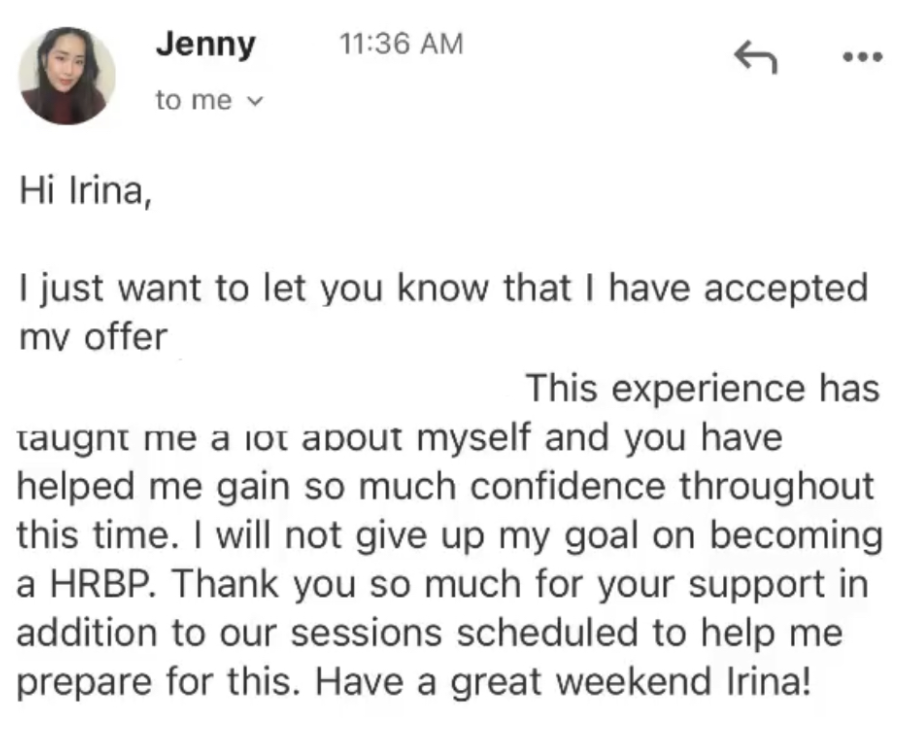
Task: Open the three-dot more options menu
Action: pos(863,55)
